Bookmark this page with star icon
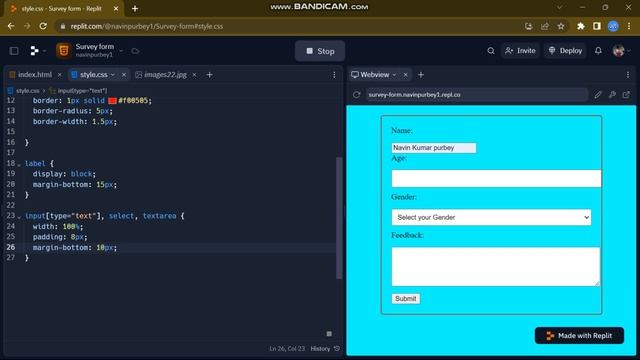Image resolution: width=640 pixels, height=360 pixels. pyautogui.click(x=561, y=26)
